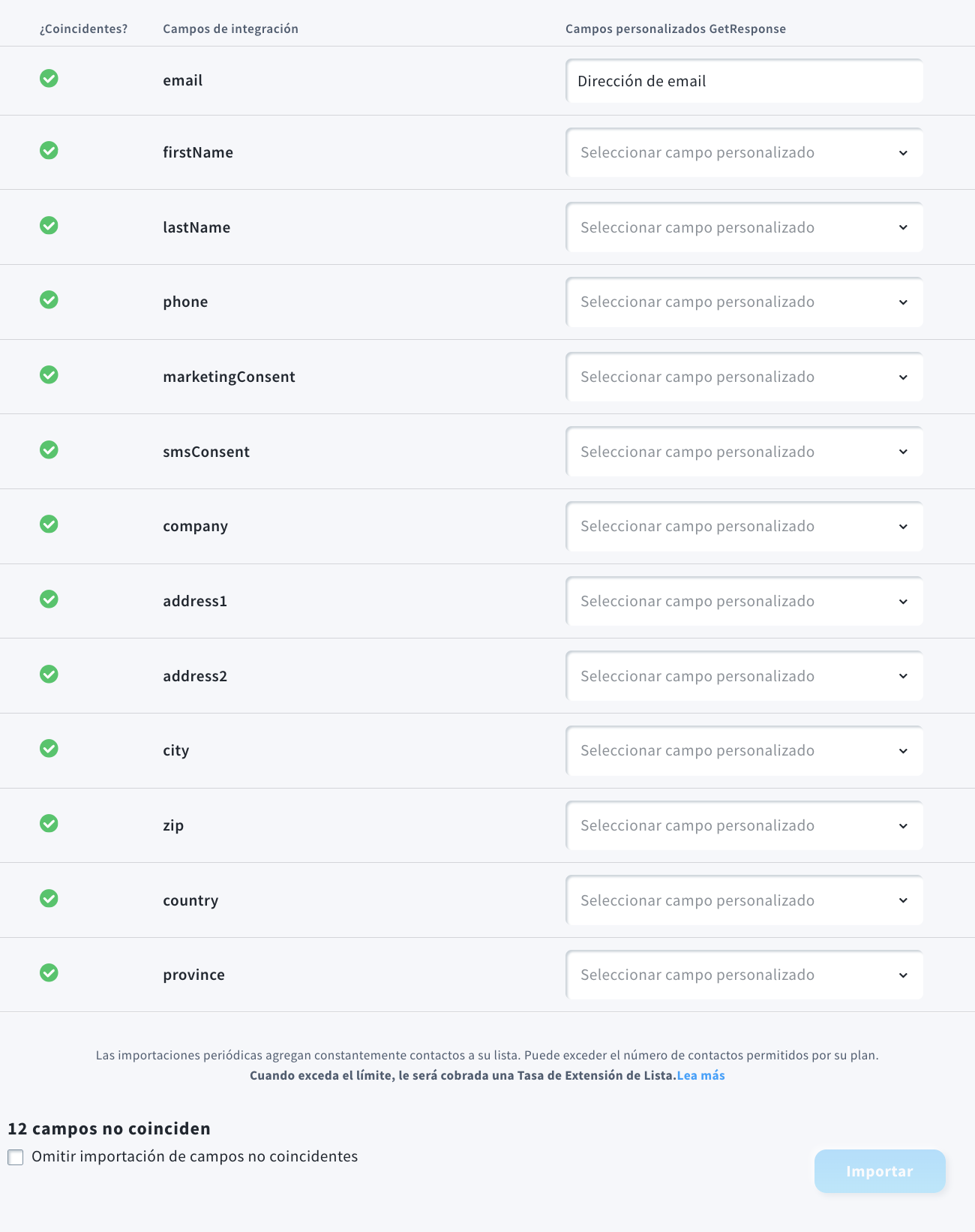This screenshot has height=1232, width=975.
Task: Click the checkmark icon in company row
Action: 49,524
